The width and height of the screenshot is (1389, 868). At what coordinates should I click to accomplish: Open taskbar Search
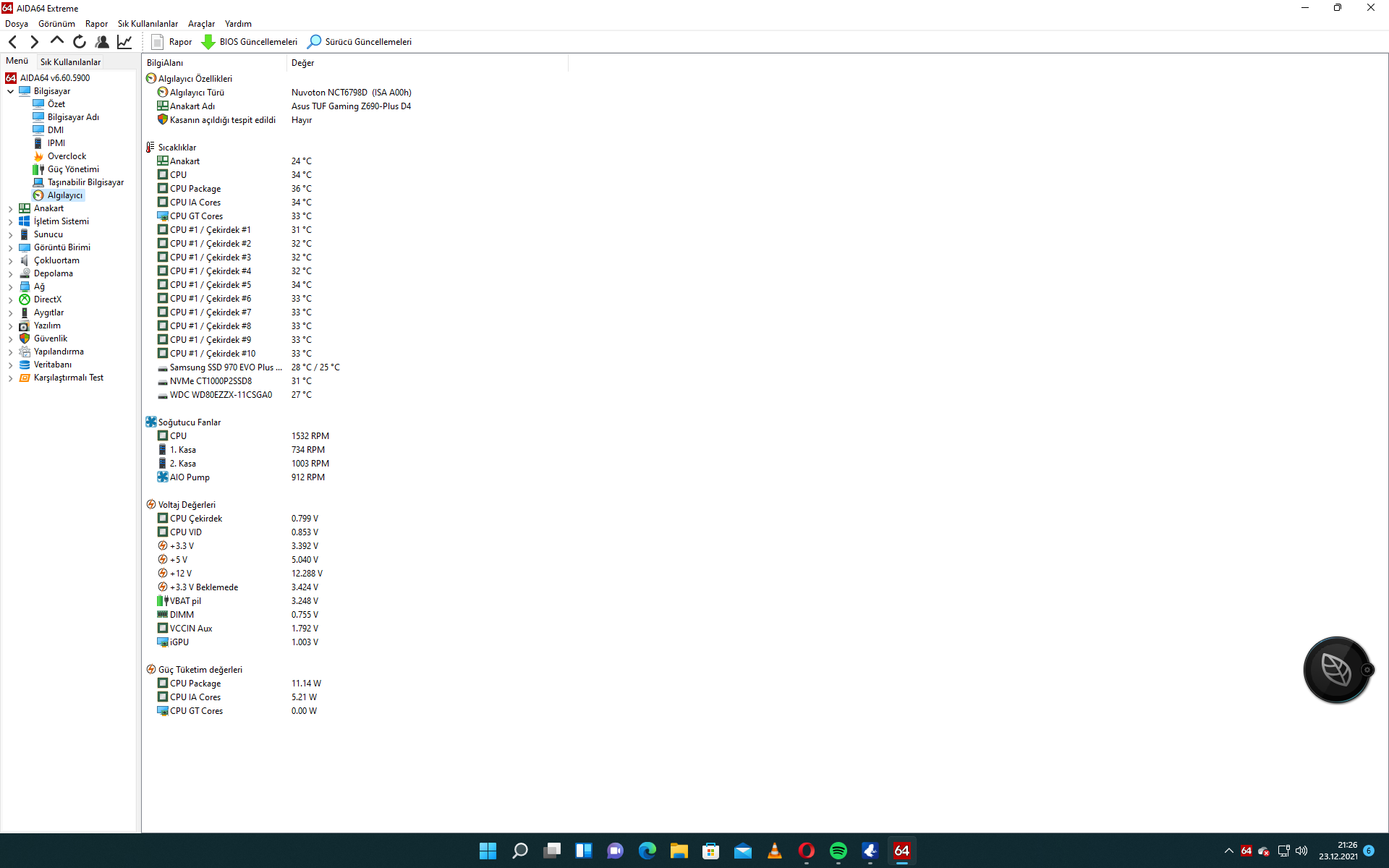(x=519, y=851)
